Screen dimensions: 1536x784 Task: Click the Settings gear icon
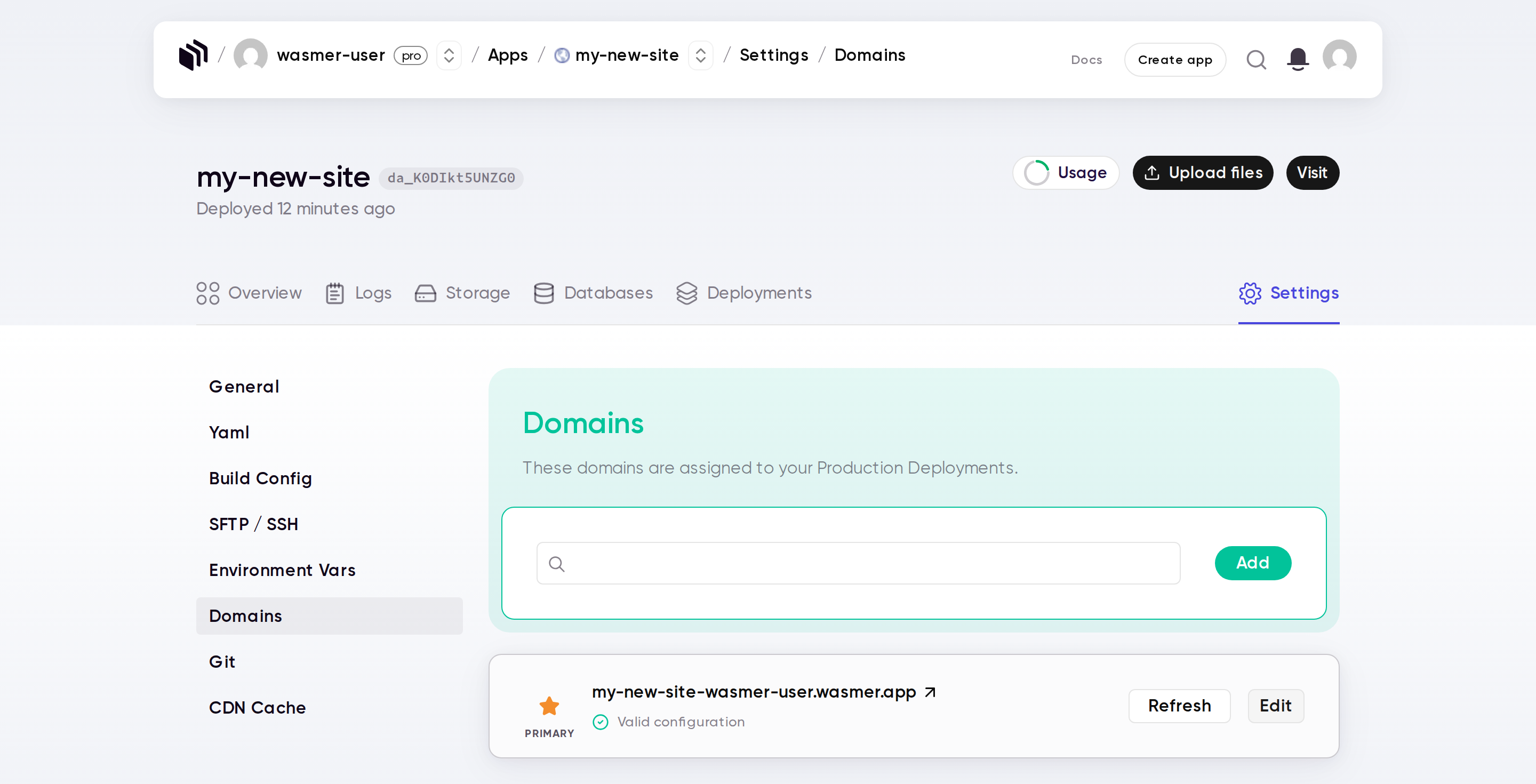point(1250,293)
